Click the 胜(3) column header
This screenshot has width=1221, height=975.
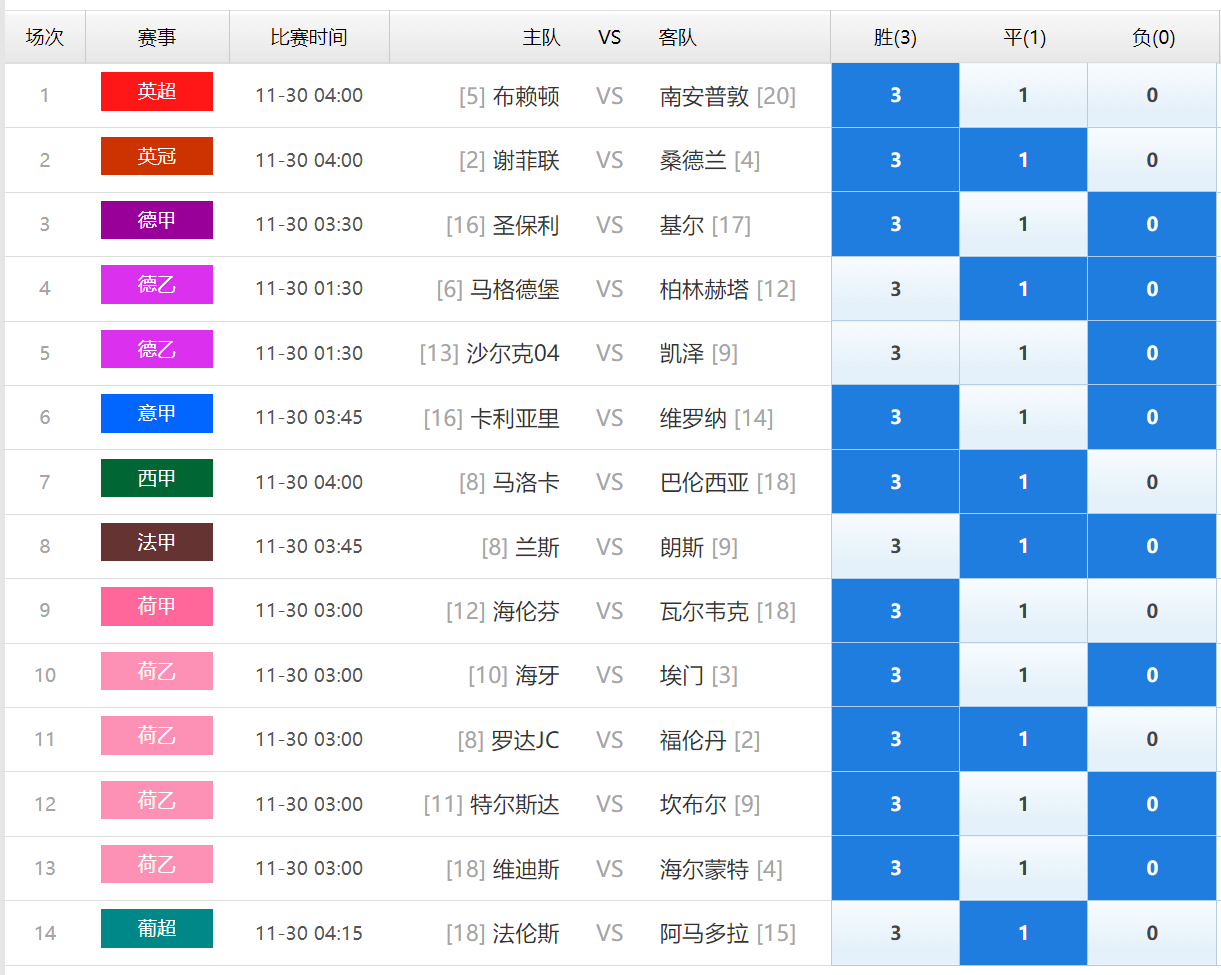895,37
